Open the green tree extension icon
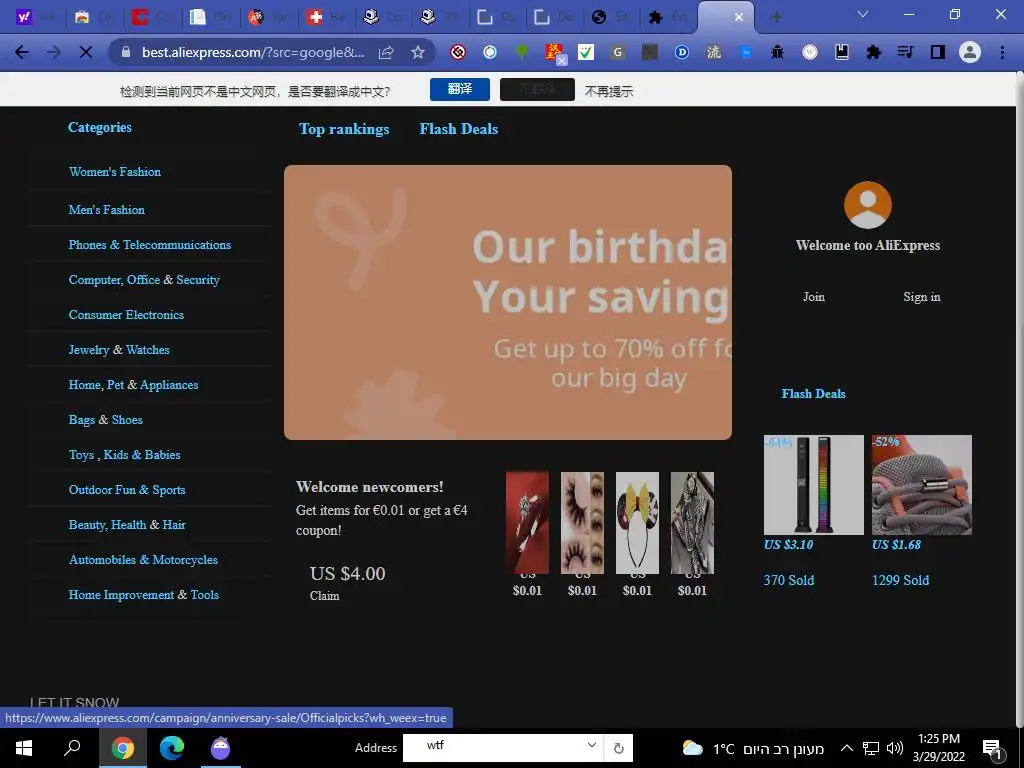Screen dimensions: 1024x768 point(522,52)
